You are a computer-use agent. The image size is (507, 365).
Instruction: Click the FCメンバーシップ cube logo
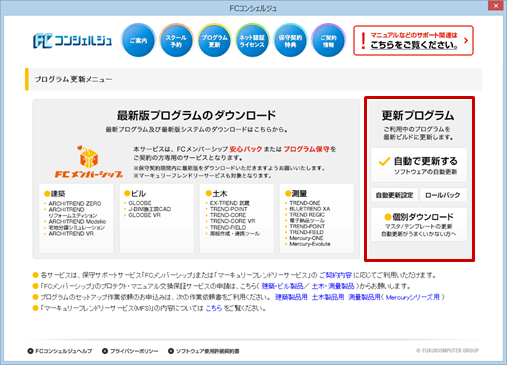[x=88, y=162]
